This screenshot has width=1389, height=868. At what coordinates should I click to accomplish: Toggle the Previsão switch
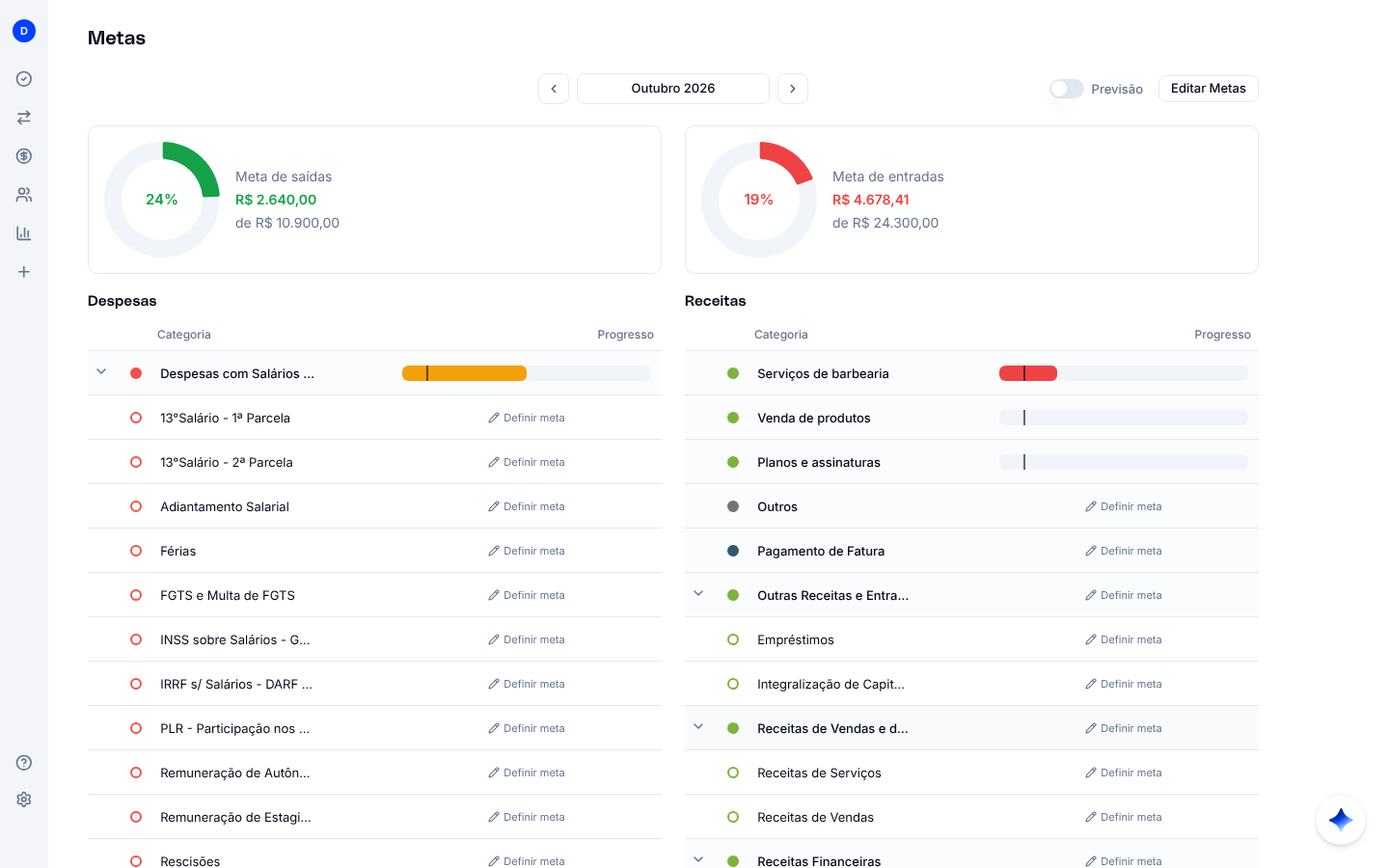(x=1067, y=89)
